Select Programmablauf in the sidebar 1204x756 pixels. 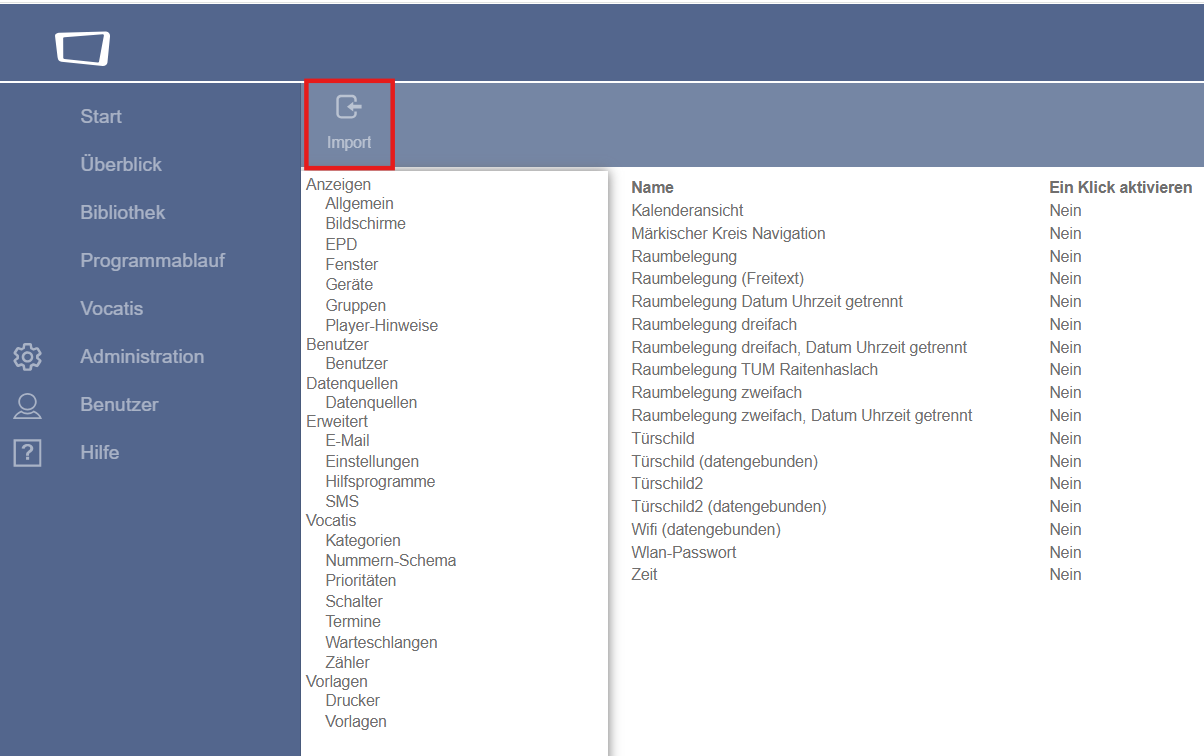tap(153, 261)
